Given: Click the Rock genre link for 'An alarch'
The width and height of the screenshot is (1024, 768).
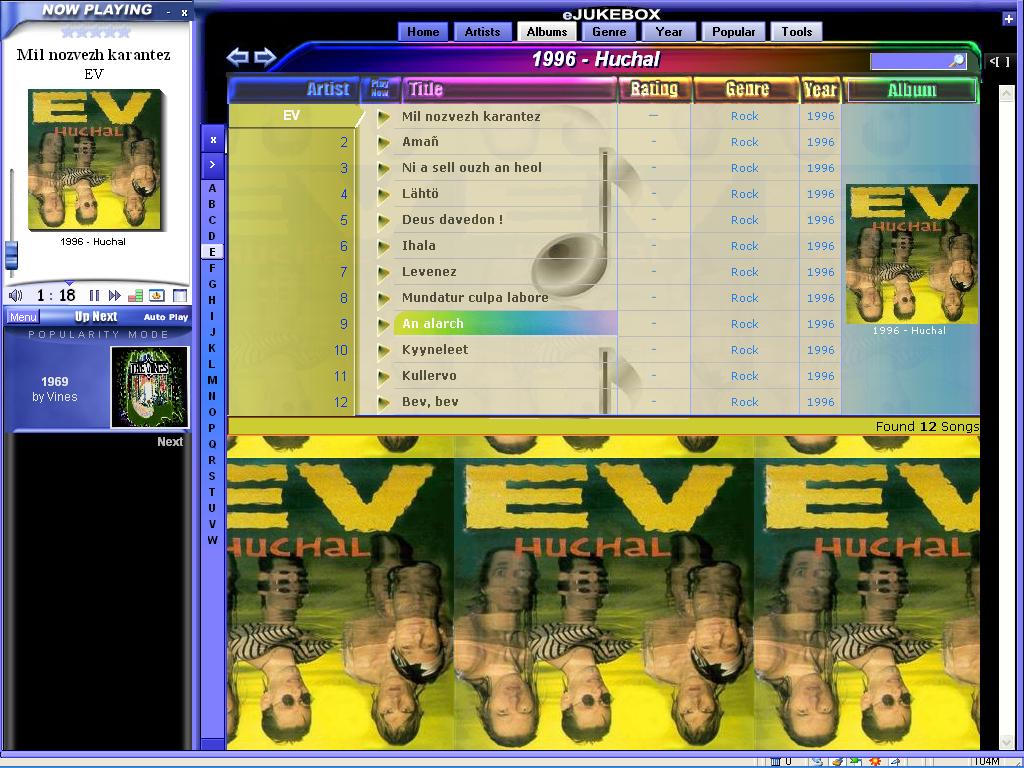Looking at the screenshot, I should click(744, 324).
